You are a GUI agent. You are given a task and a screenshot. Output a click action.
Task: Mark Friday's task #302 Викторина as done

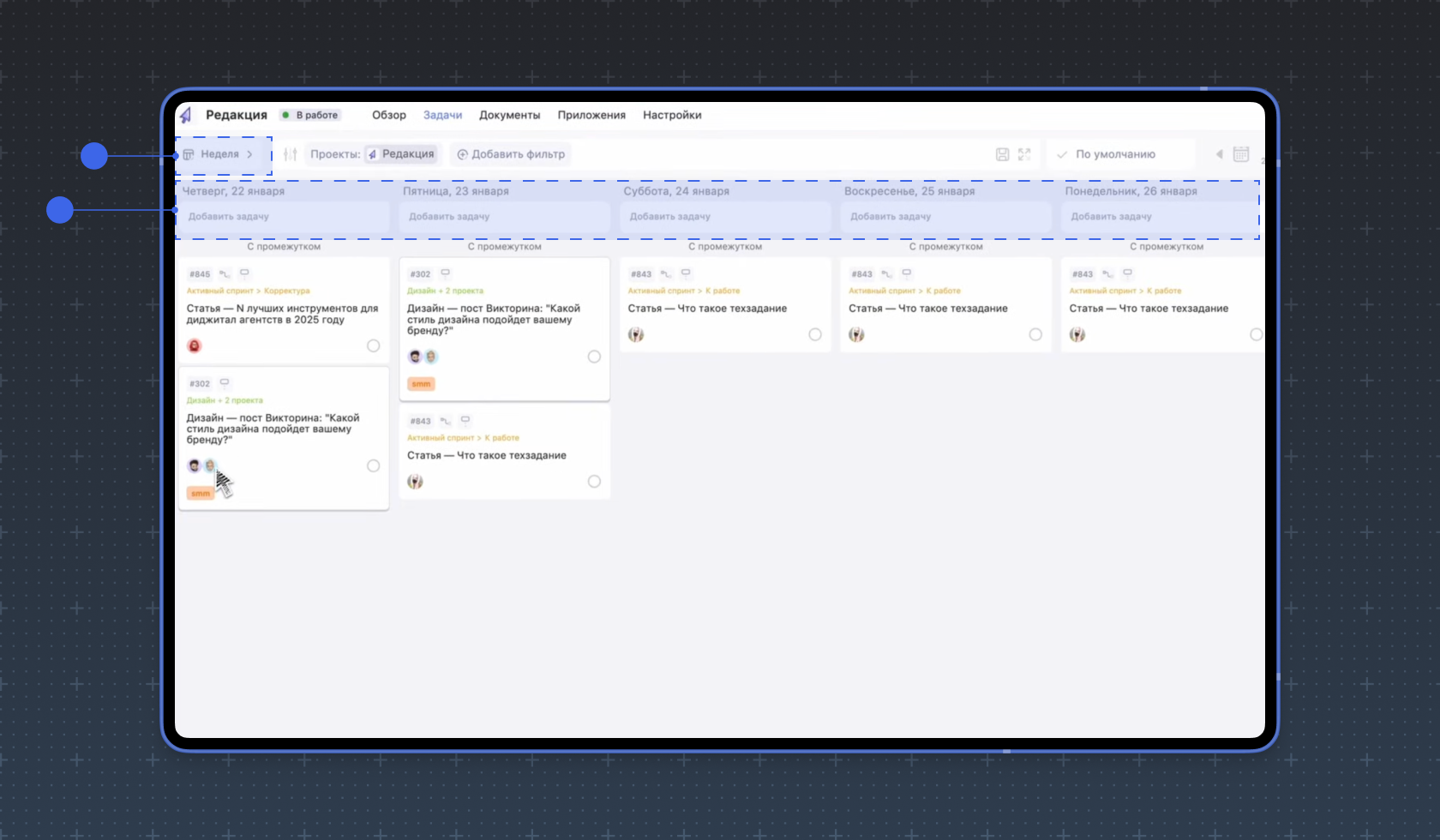[x=594, y=357]
